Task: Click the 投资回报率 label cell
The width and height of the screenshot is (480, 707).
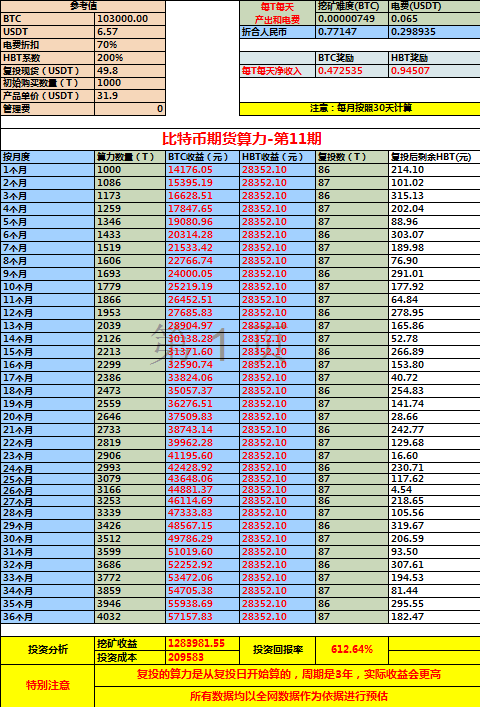Action: pyautogui.click(x=277, y=650)
